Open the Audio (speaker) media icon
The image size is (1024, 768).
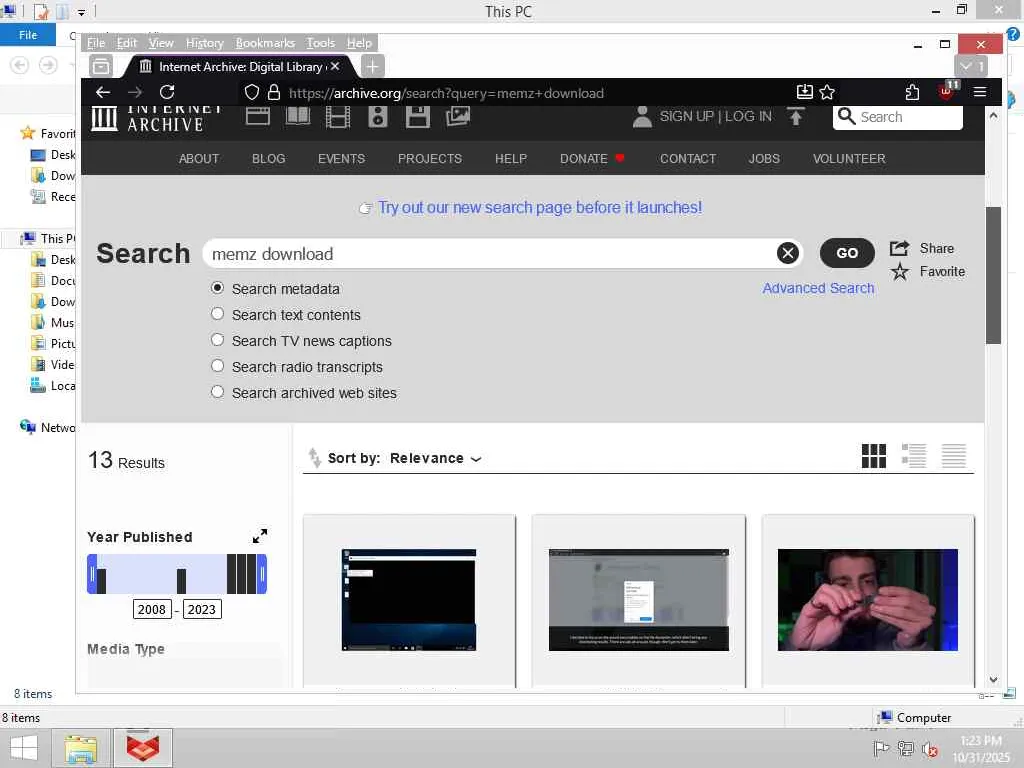377,117
